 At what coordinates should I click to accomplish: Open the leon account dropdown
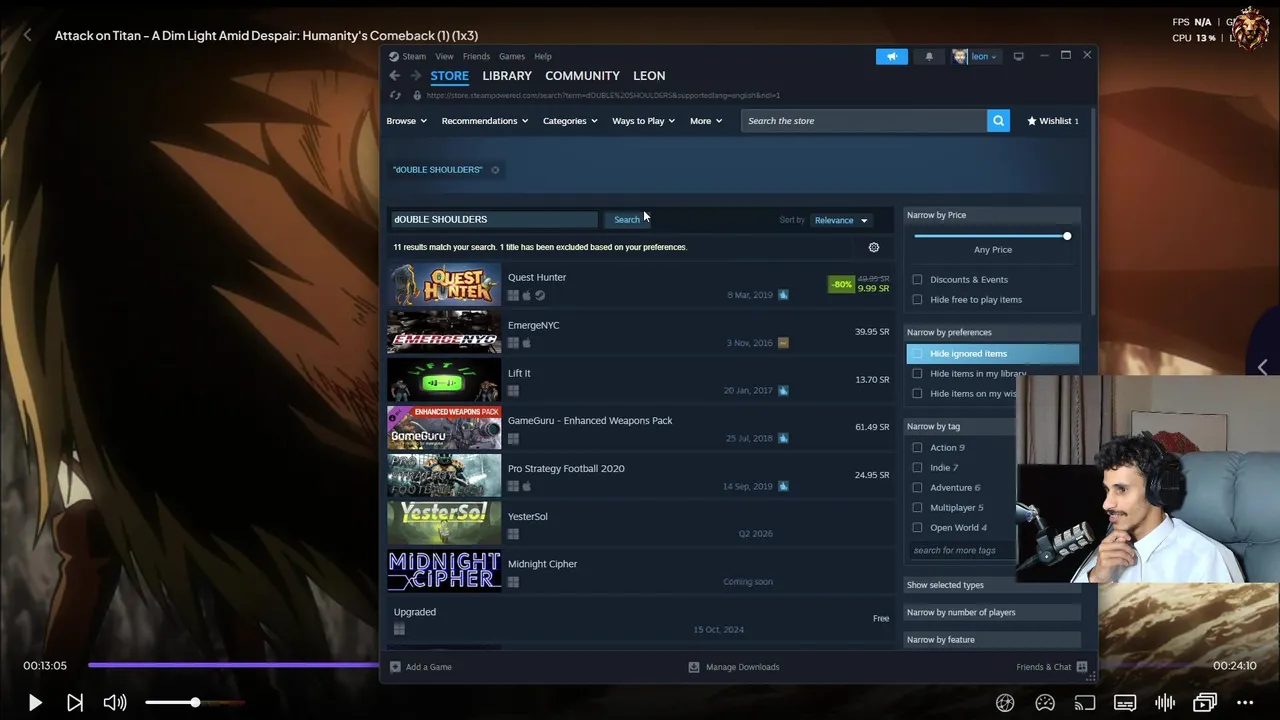(x=975, y=56)
